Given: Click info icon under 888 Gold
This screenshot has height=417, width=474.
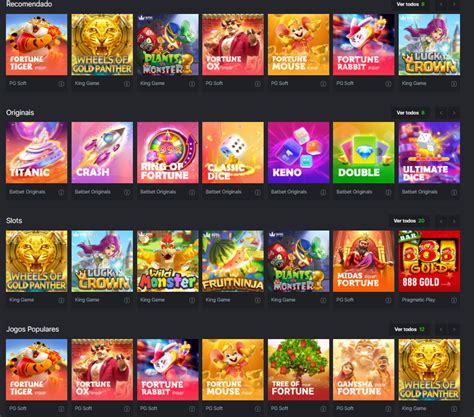Looking at the screenshot, I should point(454,300).
